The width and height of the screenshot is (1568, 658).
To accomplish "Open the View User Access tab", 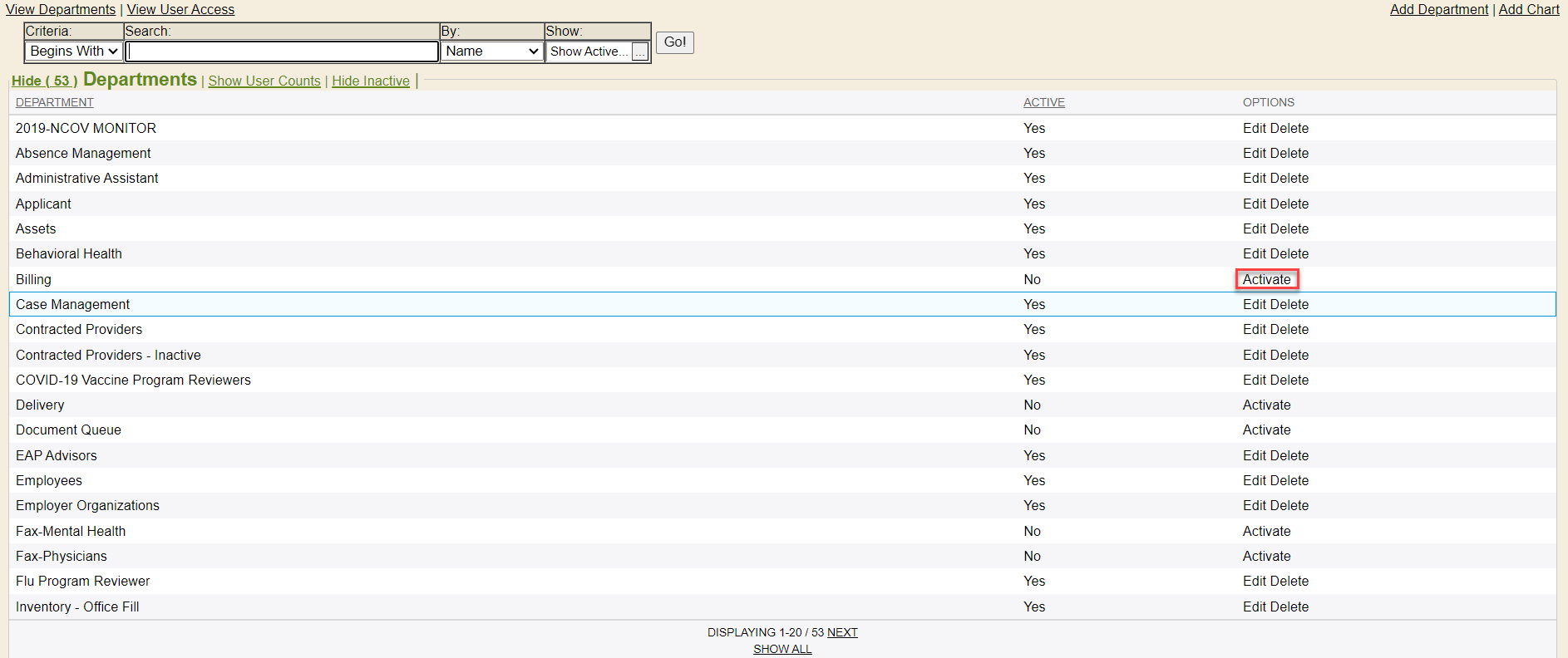I will pyautogui.click(x=180, y=9).
